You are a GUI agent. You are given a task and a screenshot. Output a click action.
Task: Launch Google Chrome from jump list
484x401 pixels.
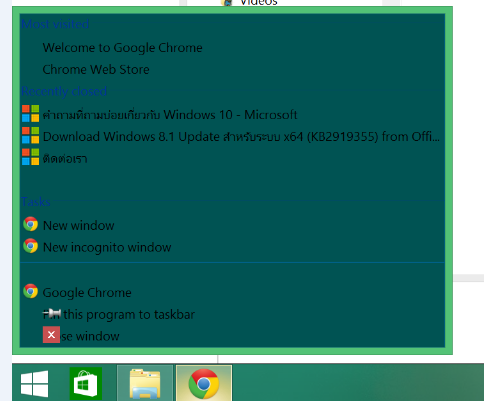point(232,293)
